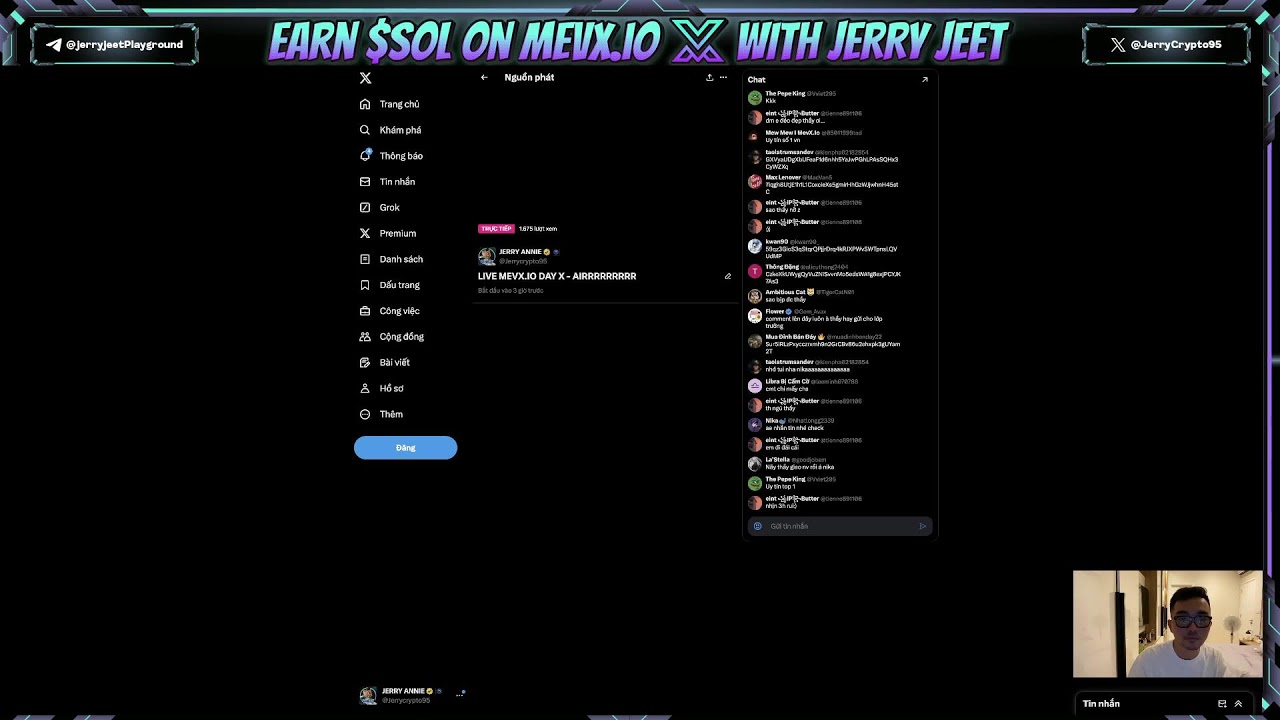Screen dimensions: 1280x720
Task: Click "LIVE MEVX.IO DAY X" broadcast title
Action: tap(557, 276)
